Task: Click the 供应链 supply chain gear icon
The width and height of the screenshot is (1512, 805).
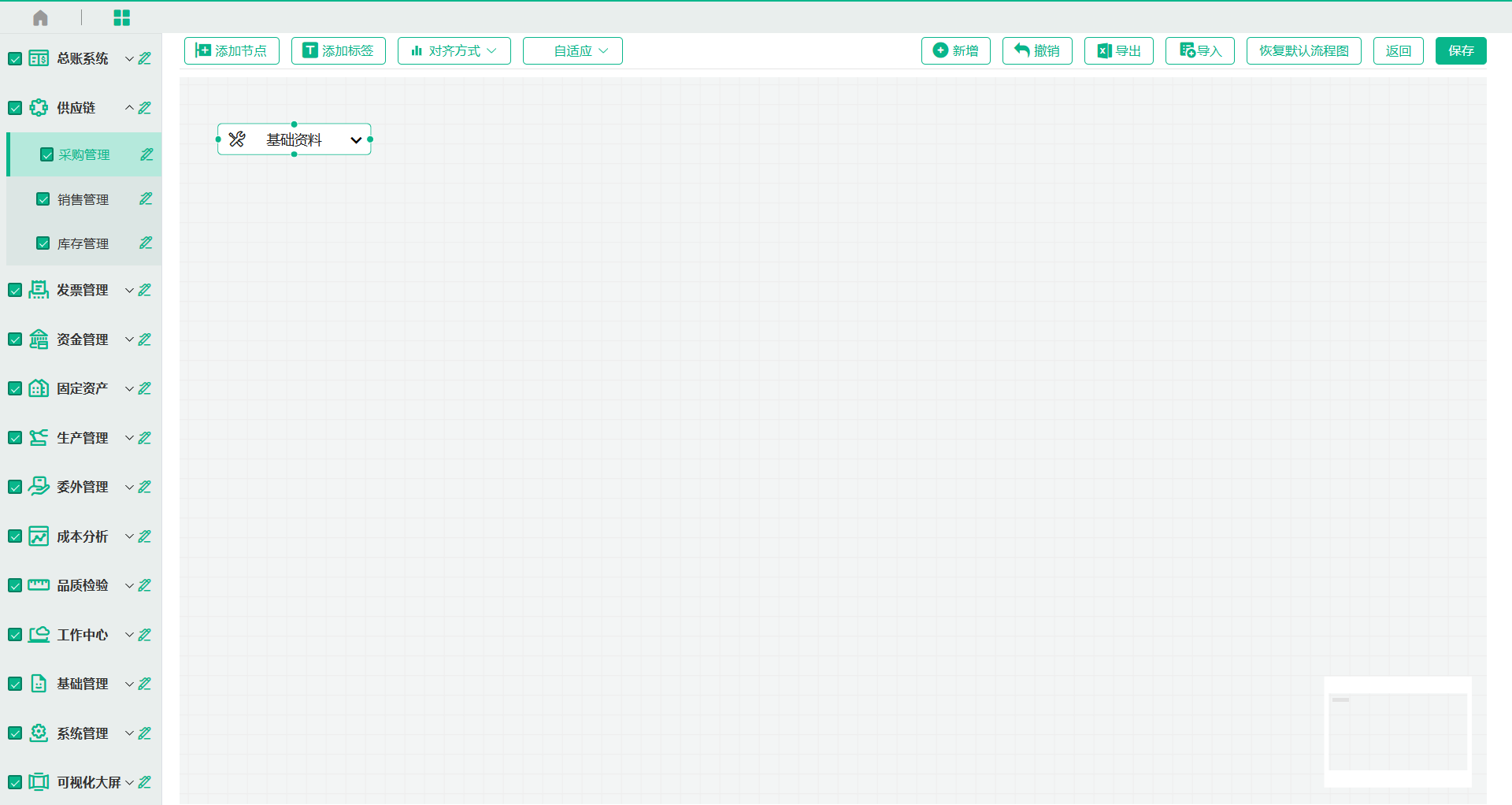Action: [x=39, y=108]
